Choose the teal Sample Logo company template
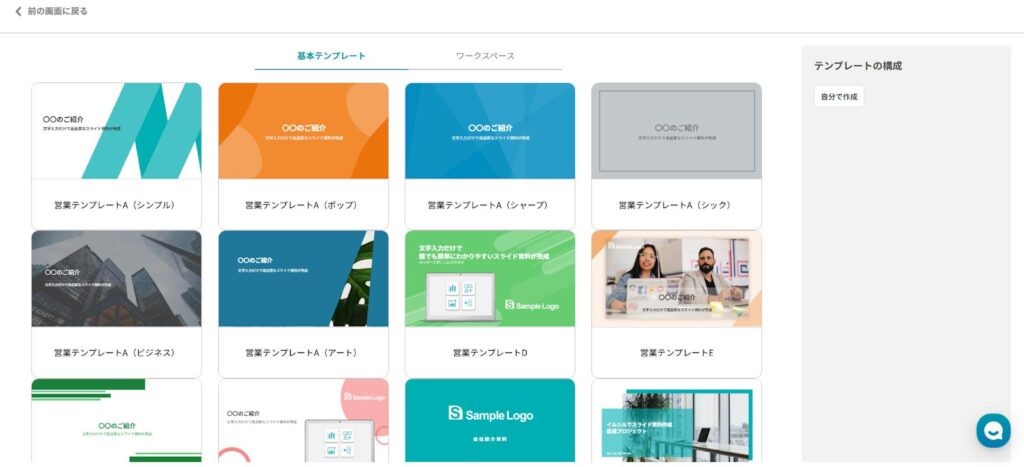Image resolution: width=1024 pixels, height=467 pixels. pyautogui.click(x=490, y=421)
